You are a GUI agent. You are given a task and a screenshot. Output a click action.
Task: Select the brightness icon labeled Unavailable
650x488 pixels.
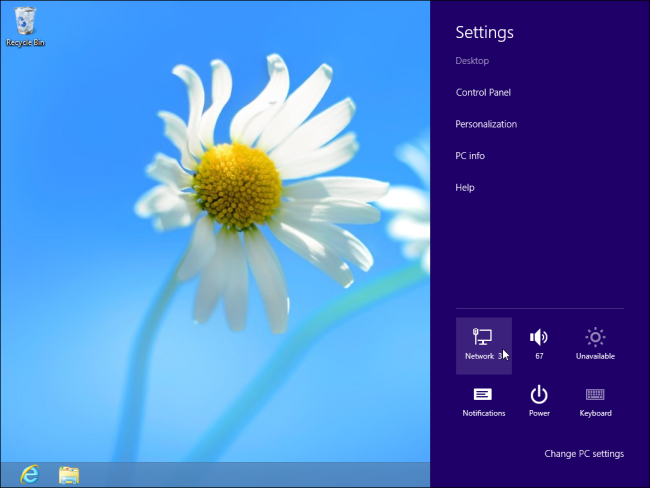[595, 346]
